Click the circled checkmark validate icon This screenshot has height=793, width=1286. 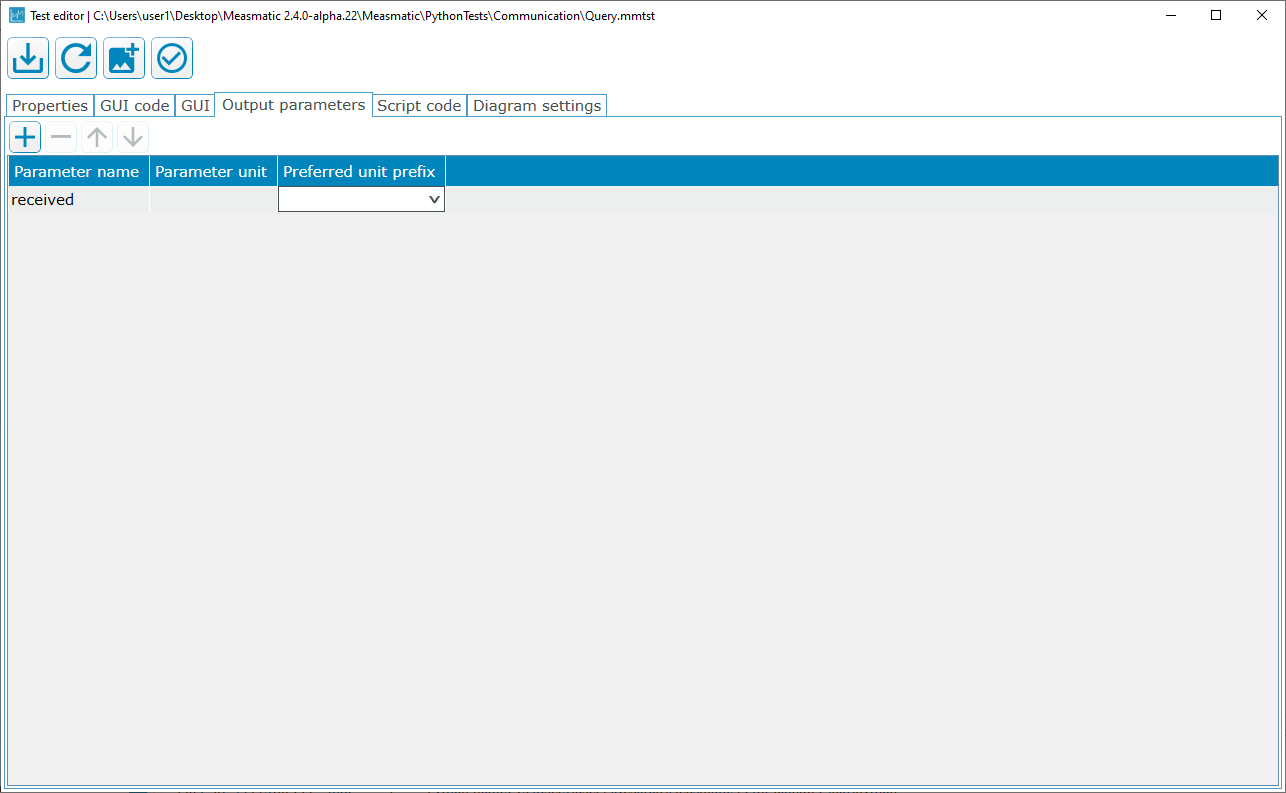172,59
